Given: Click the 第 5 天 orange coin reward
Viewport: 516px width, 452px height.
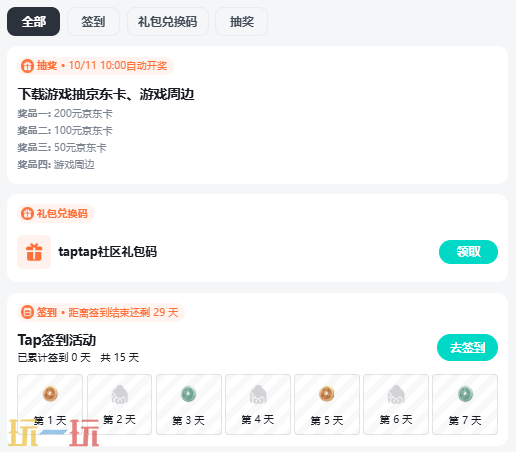Looking at the screenshot, I should click(x=327, y=394).
